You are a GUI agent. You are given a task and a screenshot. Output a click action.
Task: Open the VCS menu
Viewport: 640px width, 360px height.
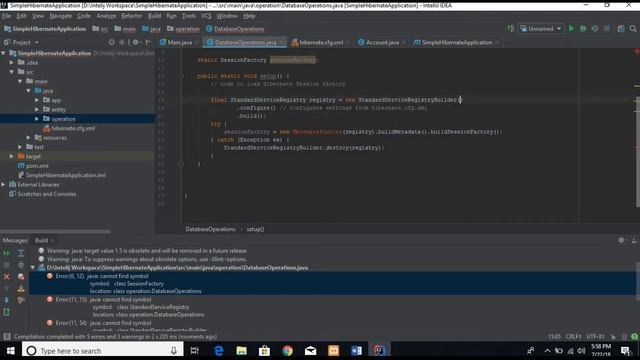pyautogui.click(x=206, y=16)
